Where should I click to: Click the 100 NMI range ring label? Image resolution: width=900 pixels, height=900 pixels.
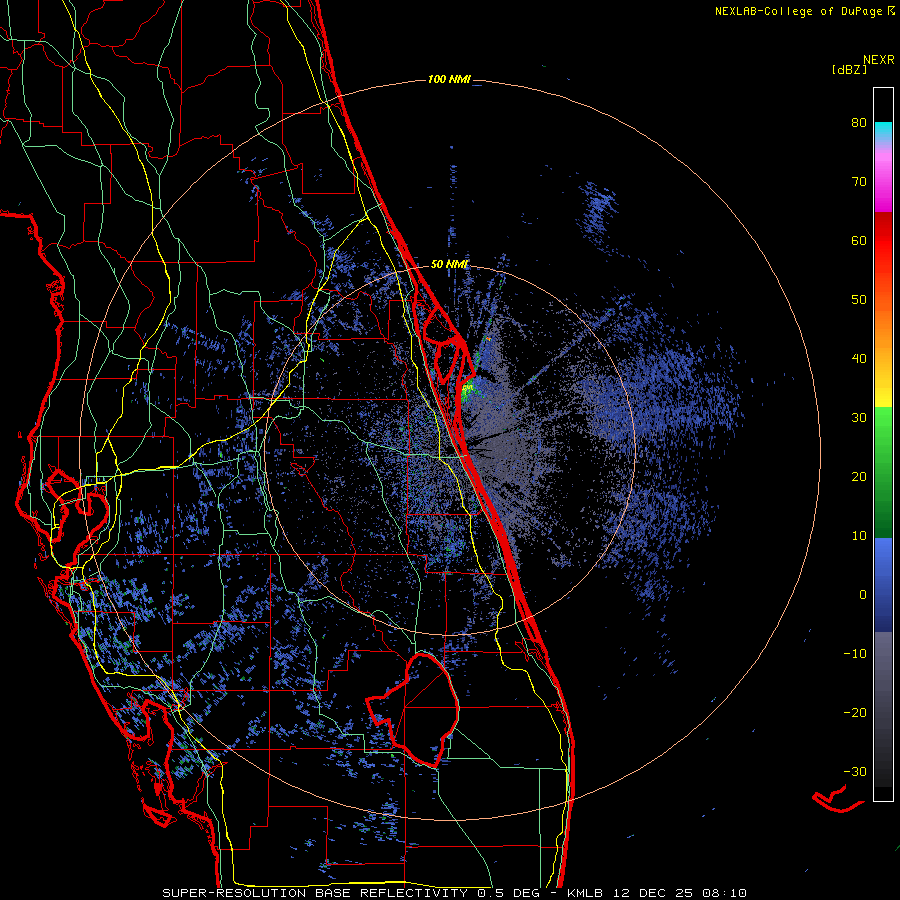(x=449, y=79)
